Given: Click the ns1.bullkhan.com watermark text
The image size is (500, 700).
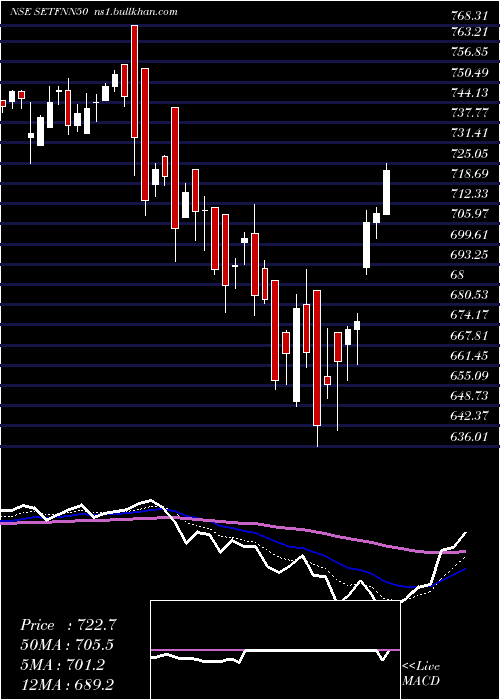Looking at the screenshot, I should click(x=138, y=12).
